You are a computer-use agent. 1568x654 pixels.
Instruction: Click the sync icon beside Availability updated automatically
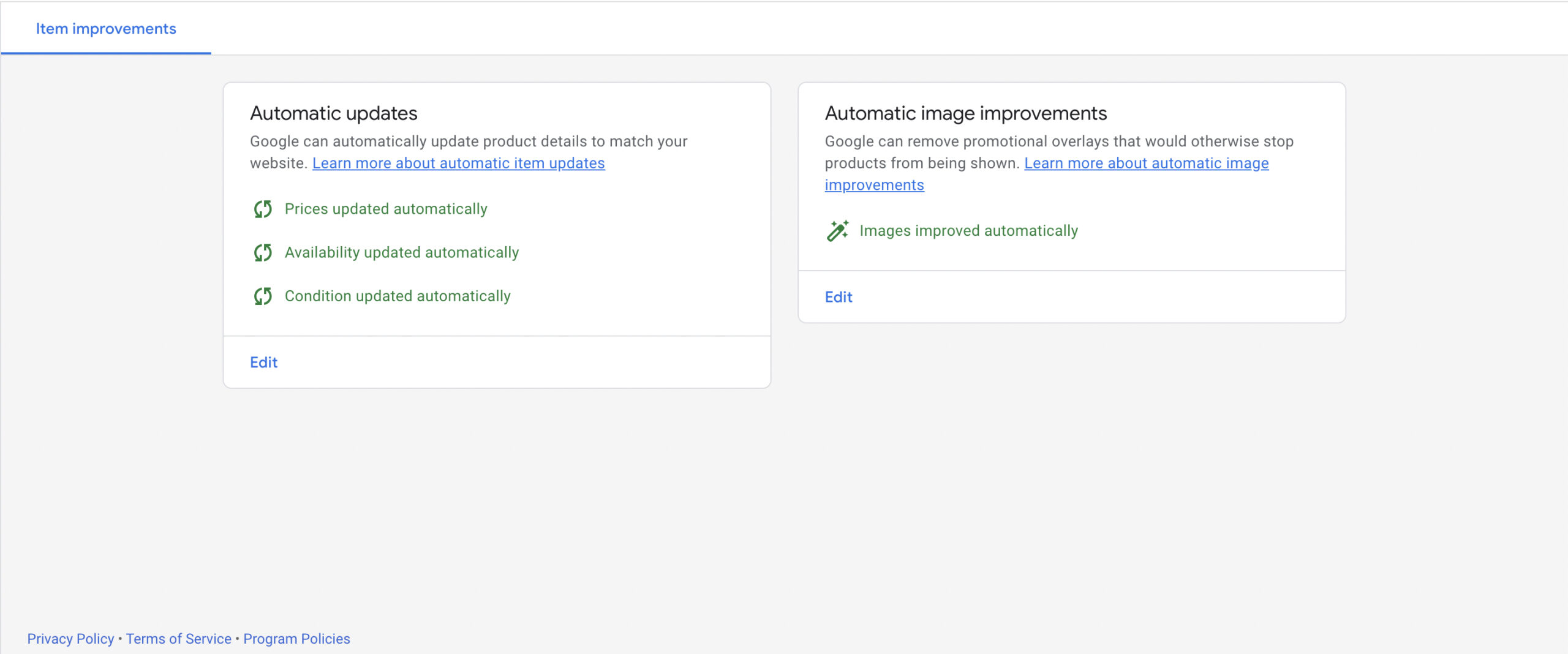point(263,253)
